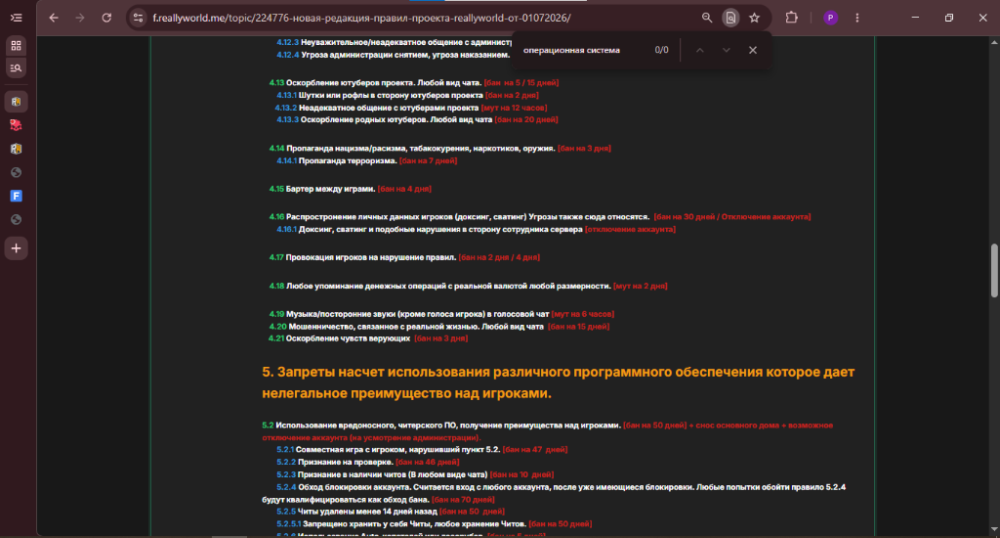Open the zoom magnifier in address bar
Viewport: 1000px width, 538px height.
pos(707,18)
